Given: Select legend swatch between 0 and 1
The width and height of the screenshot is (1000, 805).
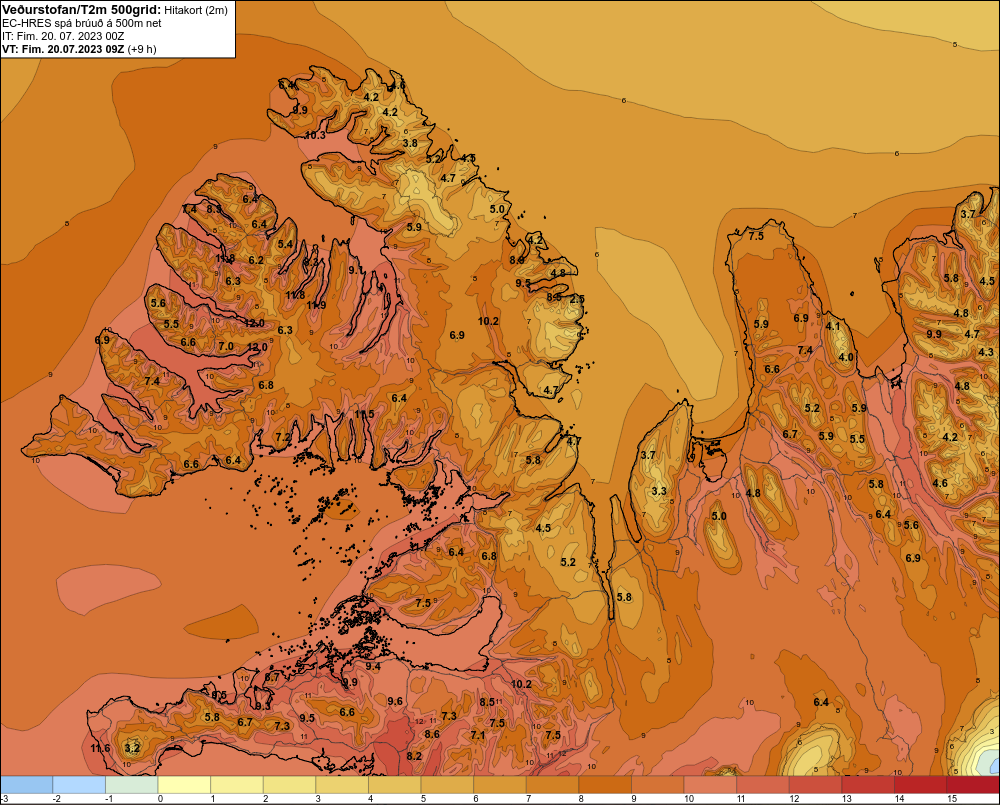Looking at the screenshot, I should click(184, 785).
